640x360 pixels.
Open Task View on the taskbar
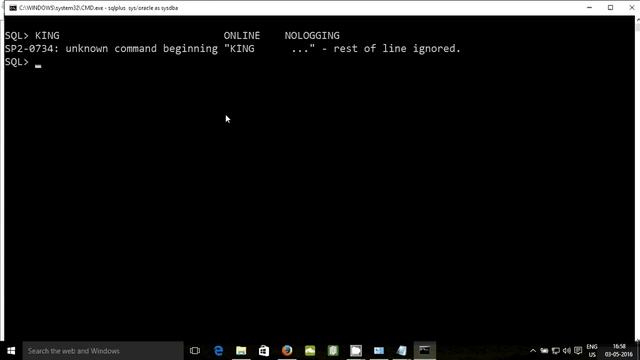195,351
